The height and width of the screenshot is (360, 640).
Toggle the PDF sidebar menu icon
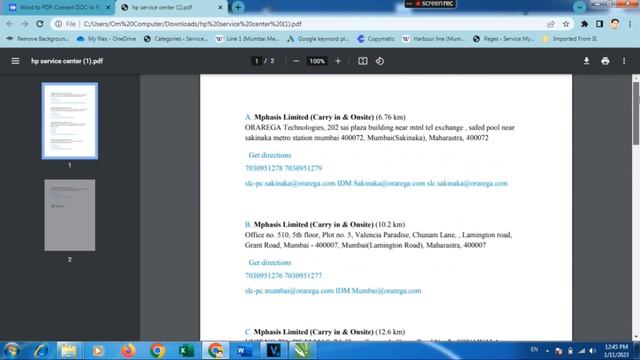point(15,61)
